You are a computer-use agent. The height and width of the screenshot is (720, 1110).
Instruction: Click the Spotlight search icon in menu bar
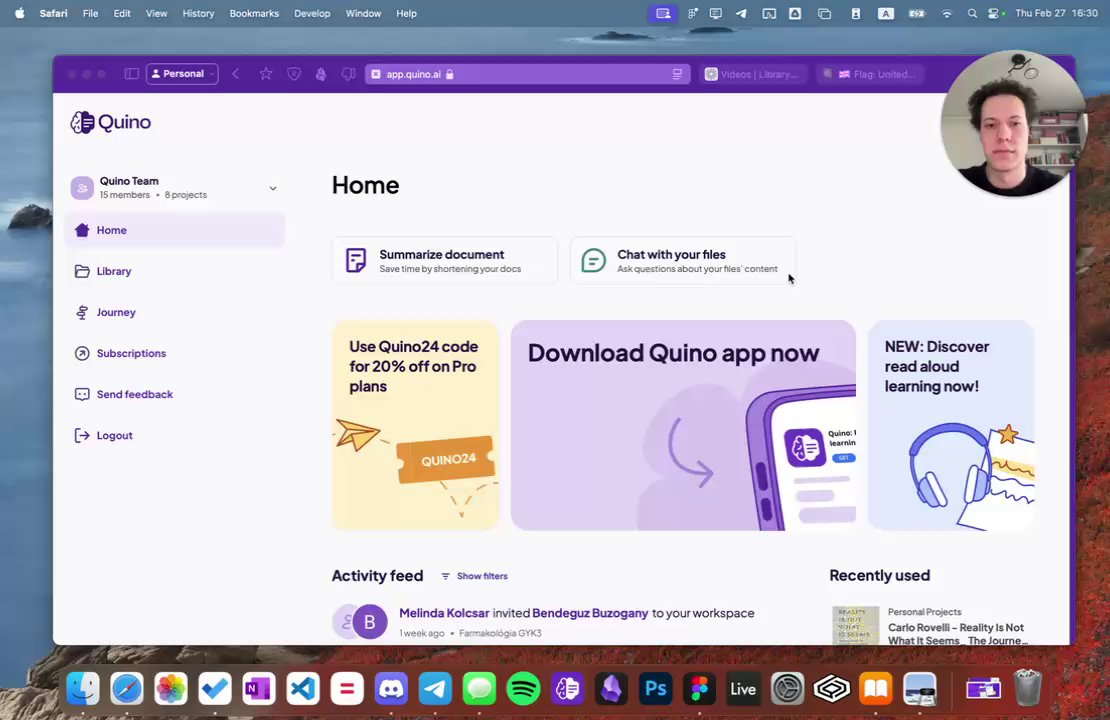[x=972, y=13]
